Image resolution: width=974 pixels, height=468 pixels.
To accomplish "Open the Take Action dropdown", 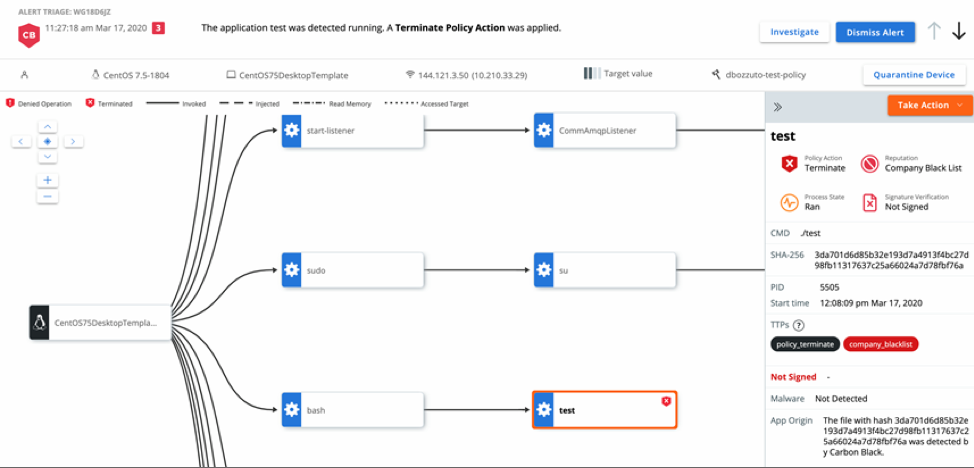I will point(929,105).
